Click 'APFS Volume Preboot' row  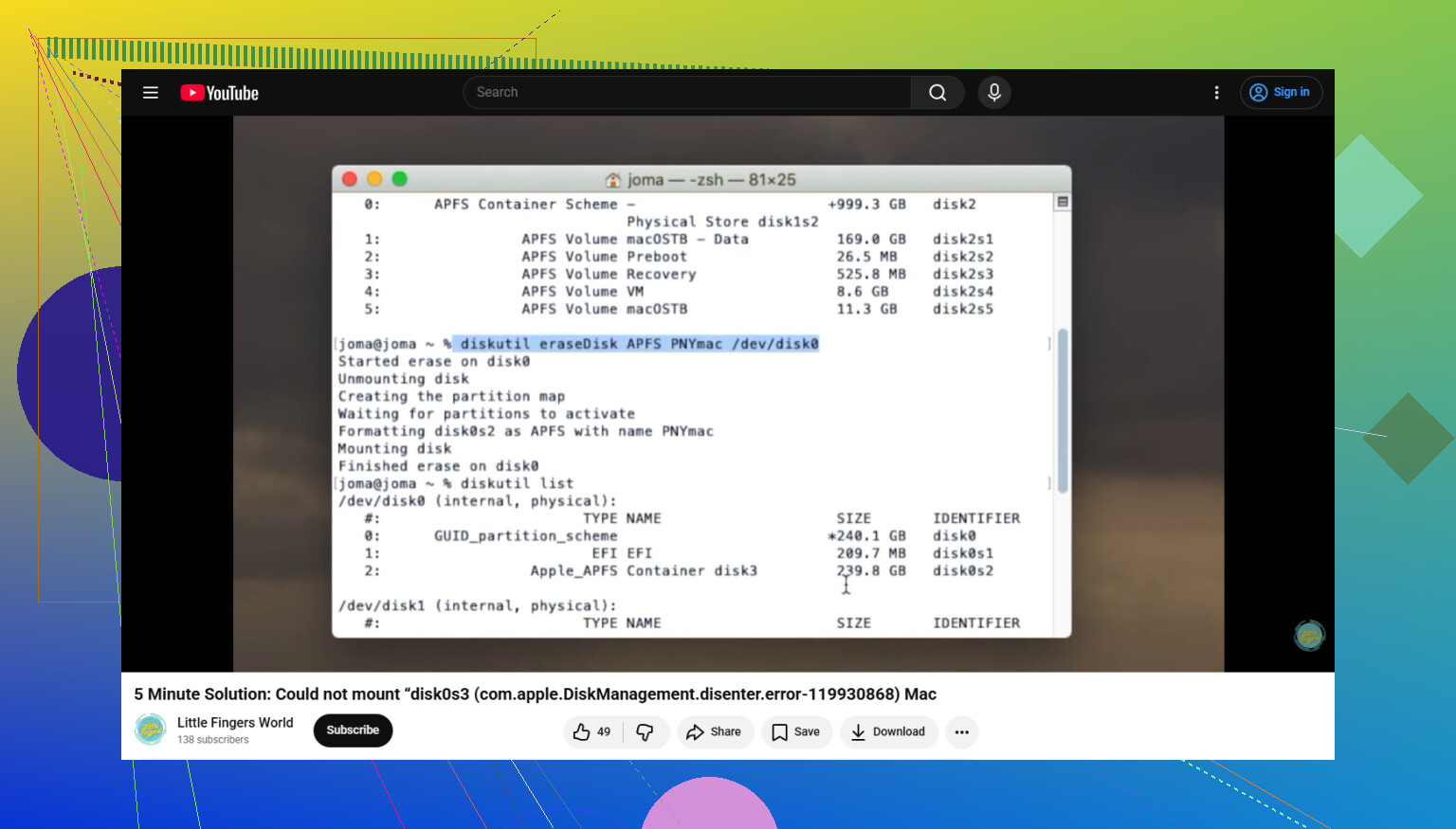(x=679, y=257)
